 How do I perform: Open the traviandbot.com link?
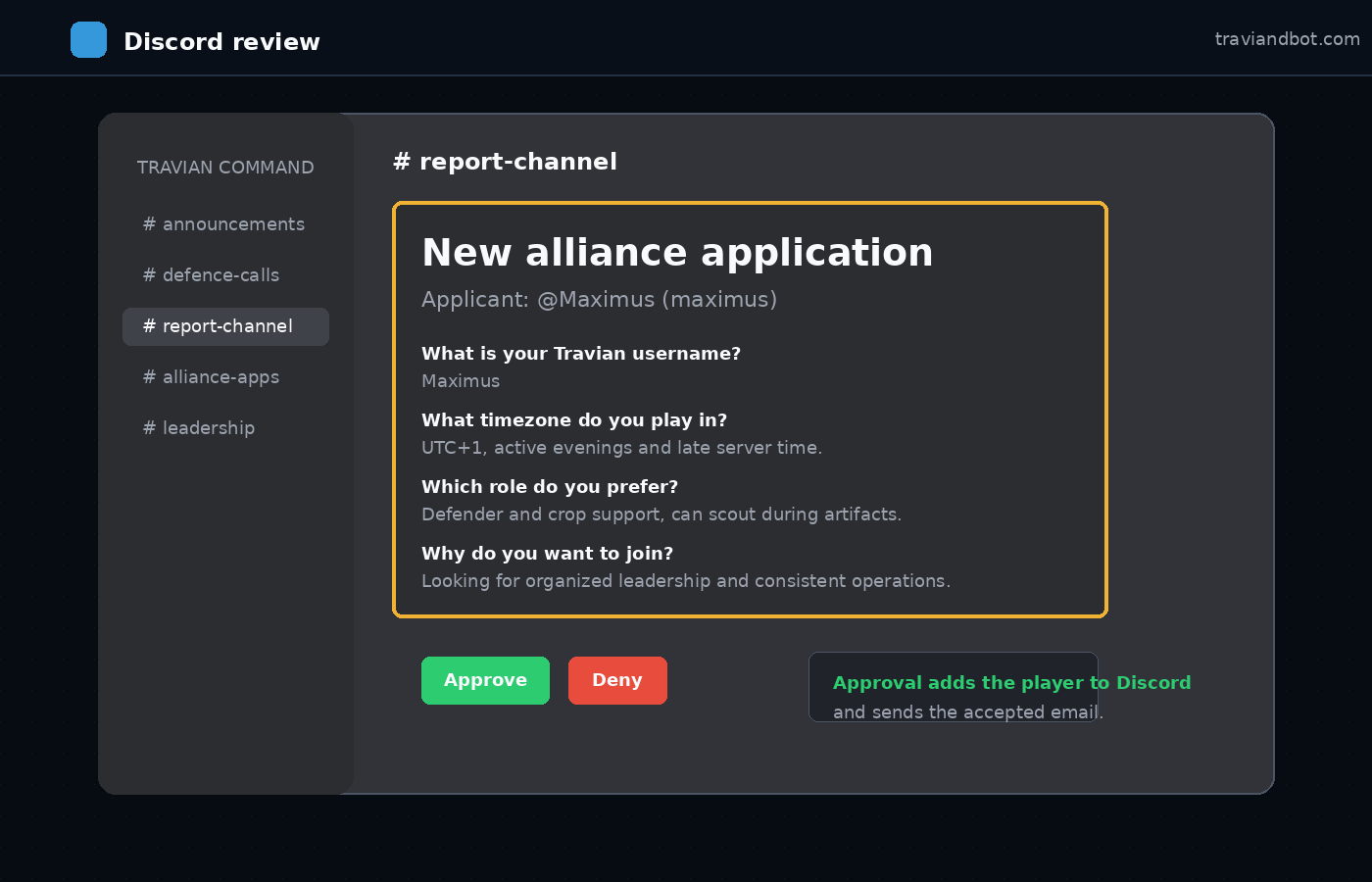point(1287,39)
